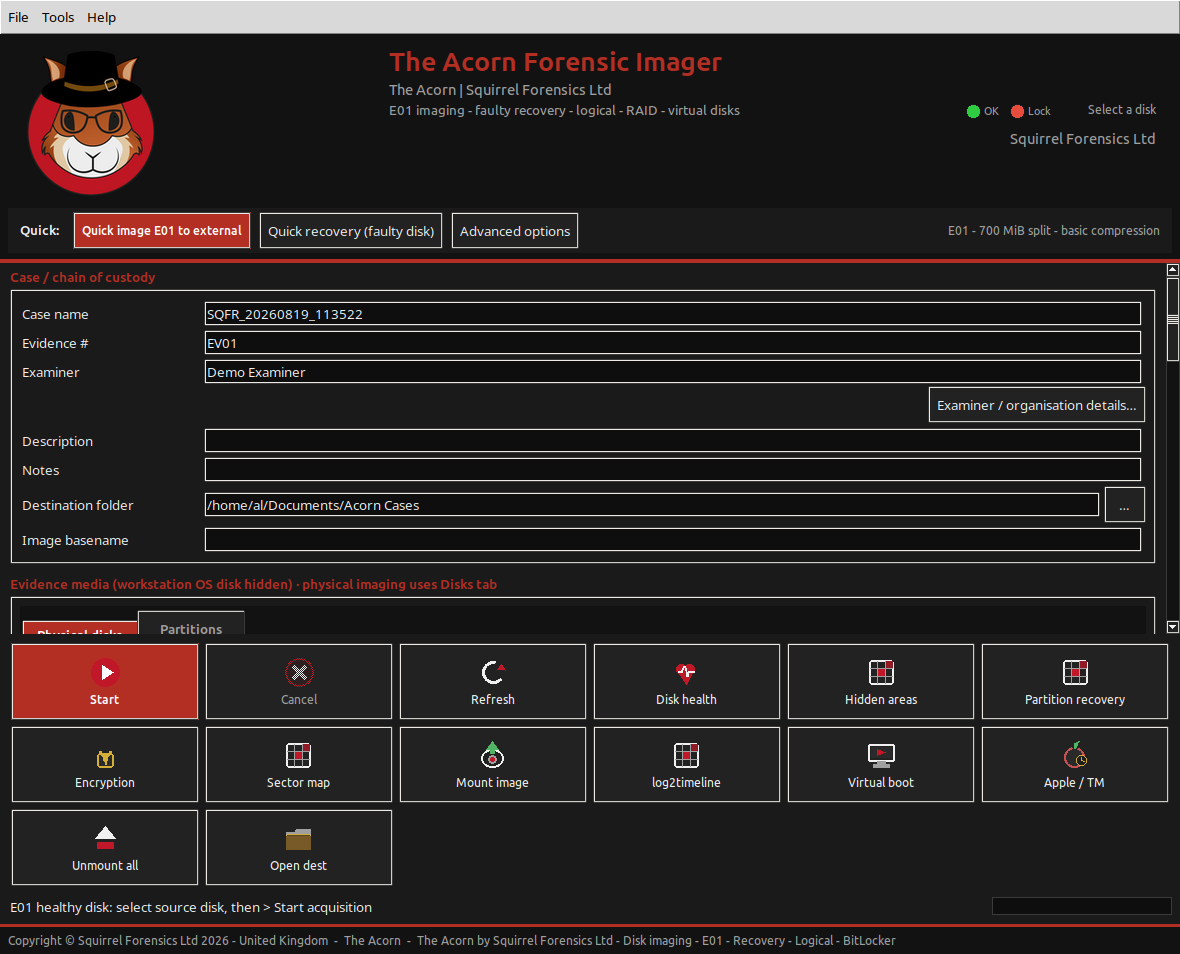Click the Image basename field
Image resolution: width=1180 pixels, height=954 pixels.
(673, 540)
